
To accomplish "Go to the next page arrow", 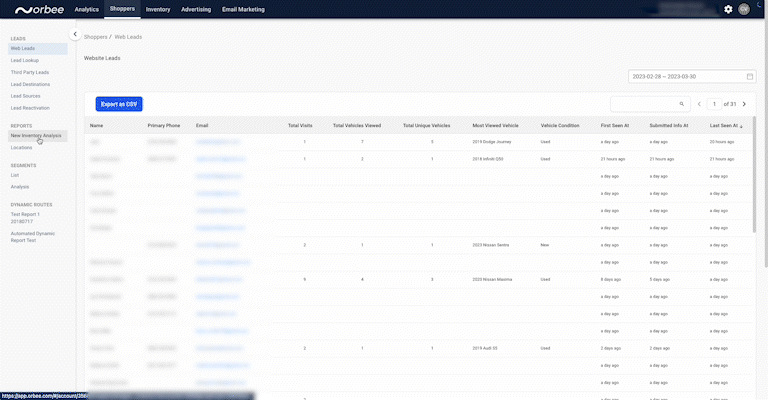I will [x=744, y=104].
